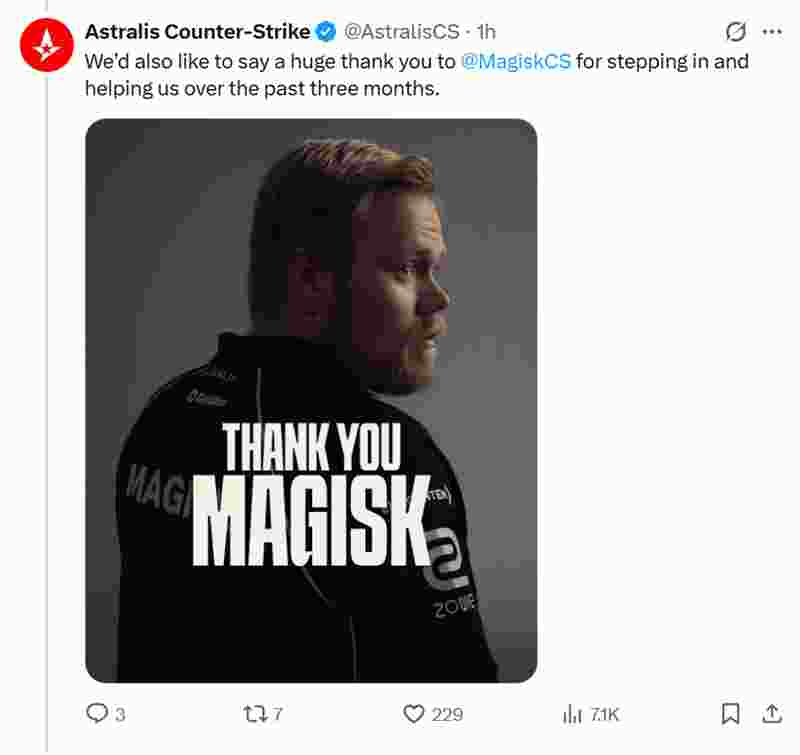Click the share upload icon
Screen dimensions: 800x755
pos(771,713)
